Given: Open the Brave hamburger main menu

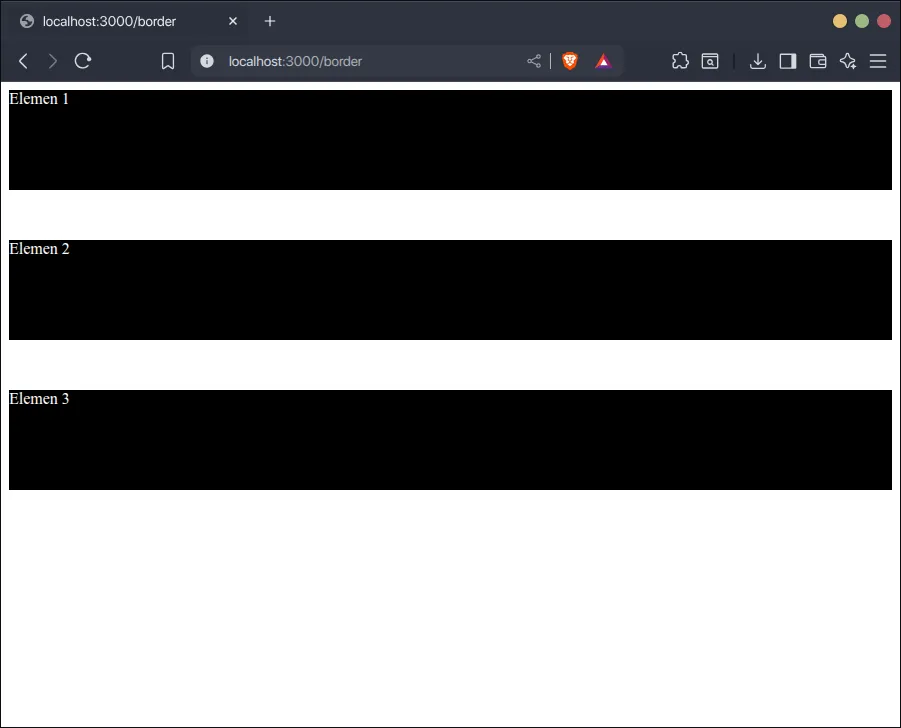Looking at the screenshot, I should tap(878, 61).
